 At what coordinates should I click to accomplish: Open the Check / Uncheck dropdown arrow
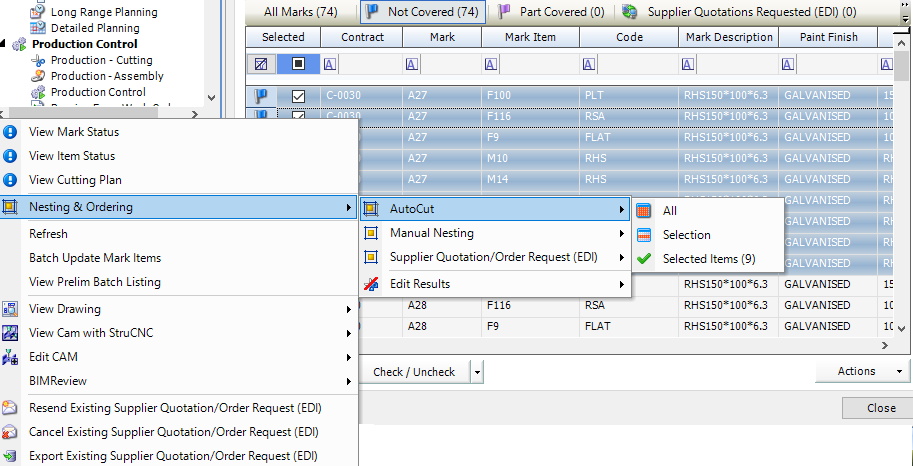tap(477, 372)
